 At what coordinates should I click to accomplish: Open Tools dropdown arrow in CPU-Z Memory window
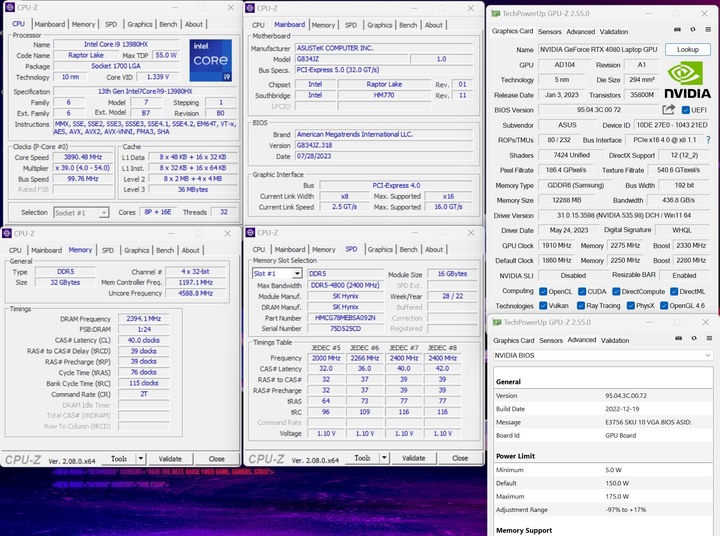[141, 458]
